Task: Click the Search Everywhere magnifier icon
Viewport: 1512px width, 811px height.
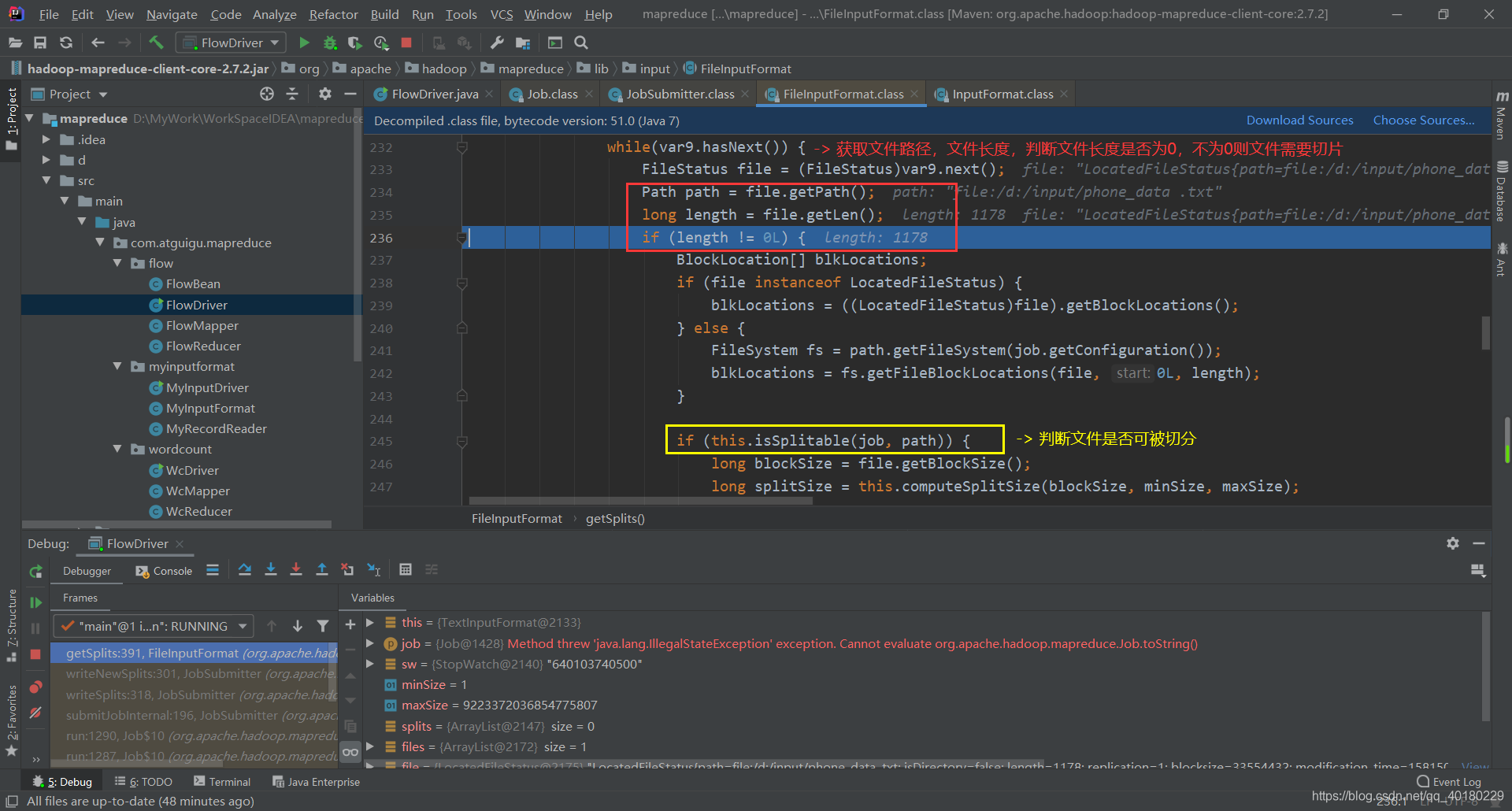Action: (x=581, y=43)
